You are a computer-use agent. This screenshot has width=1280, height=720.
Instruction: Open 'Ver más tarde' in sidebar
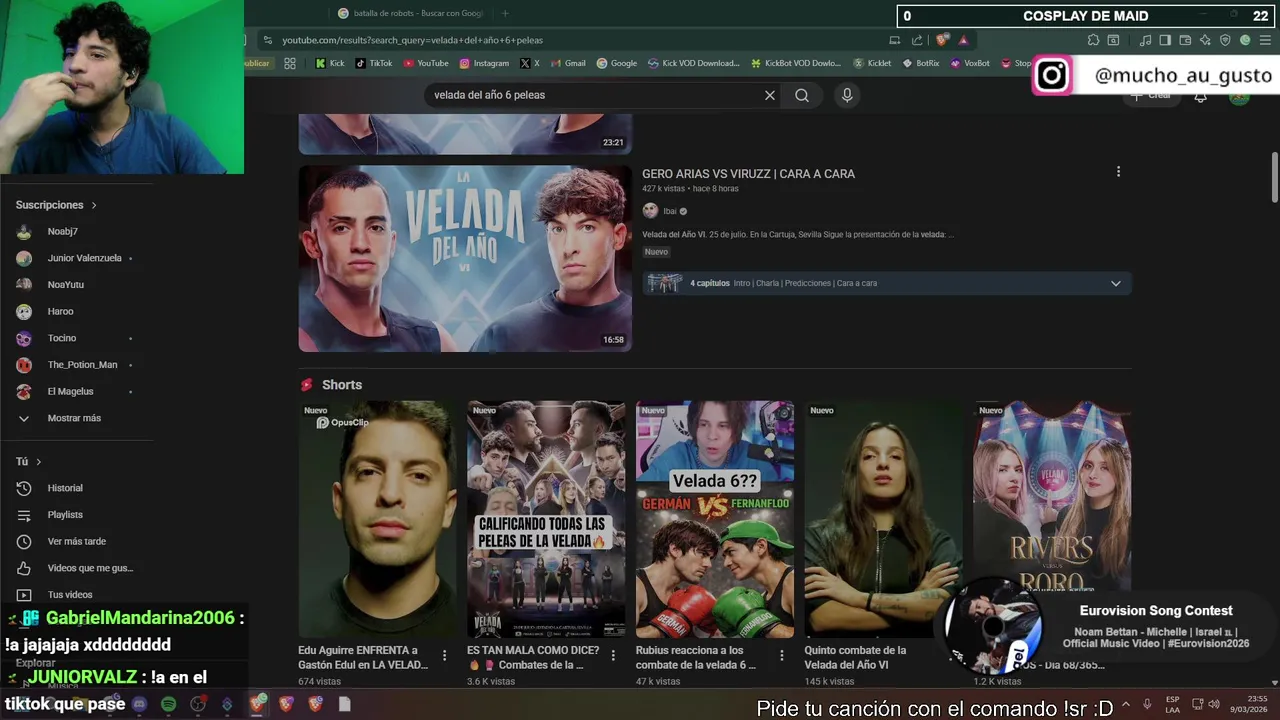click(76, 541)
